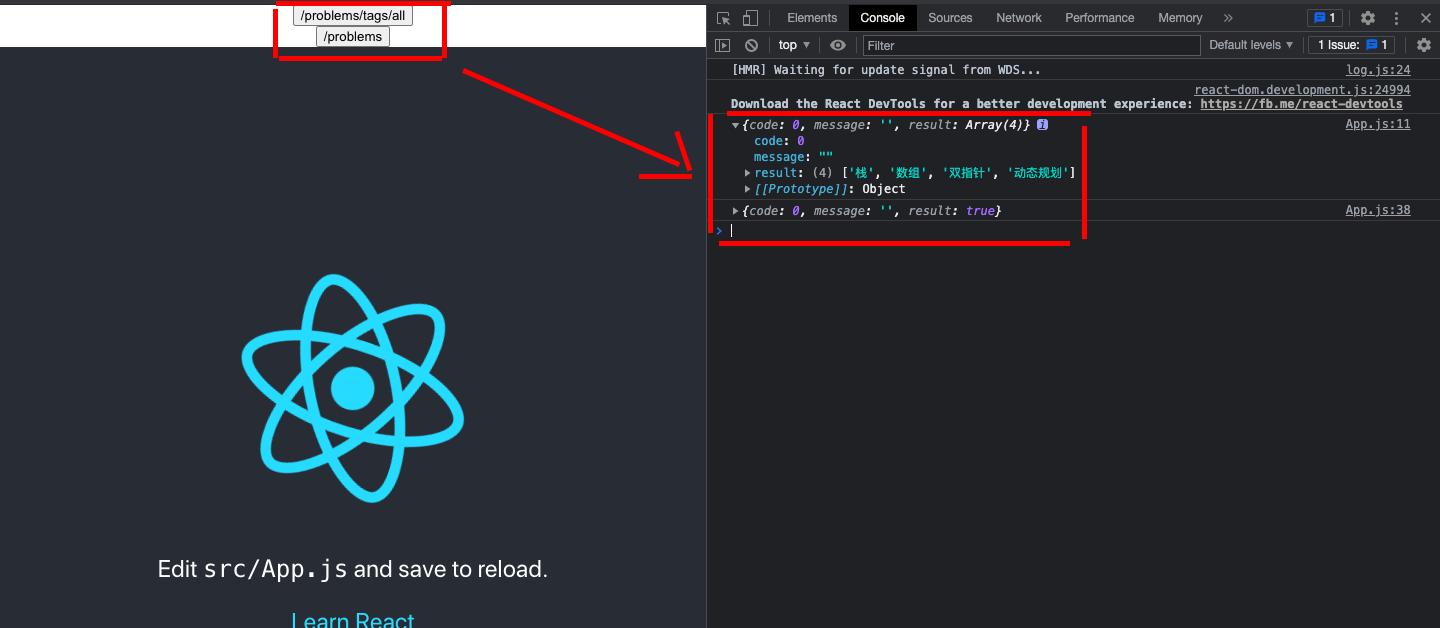Click the /problems button
The image size is (1440, 628).
[353, 36]
